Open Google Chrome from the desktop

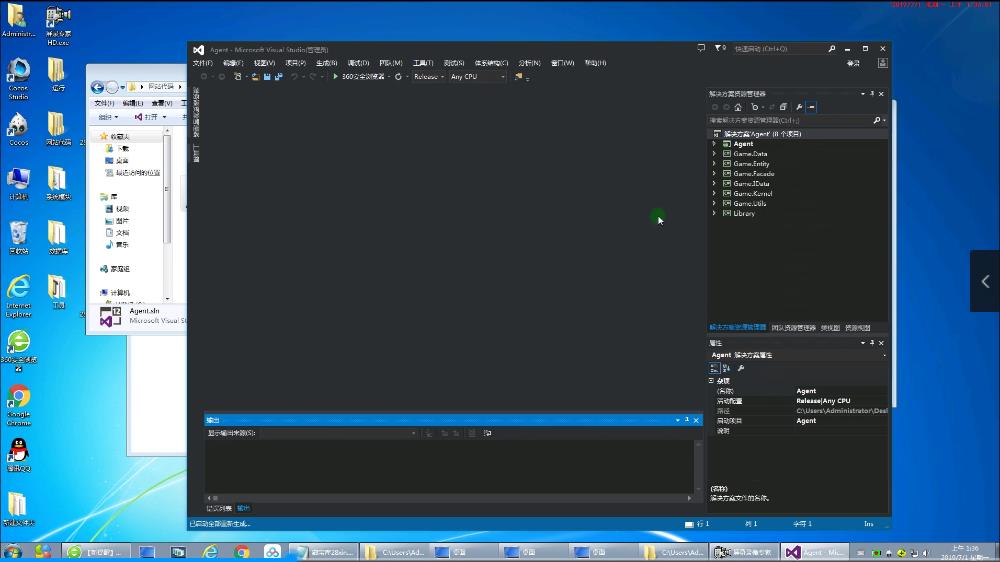(18, 398)
